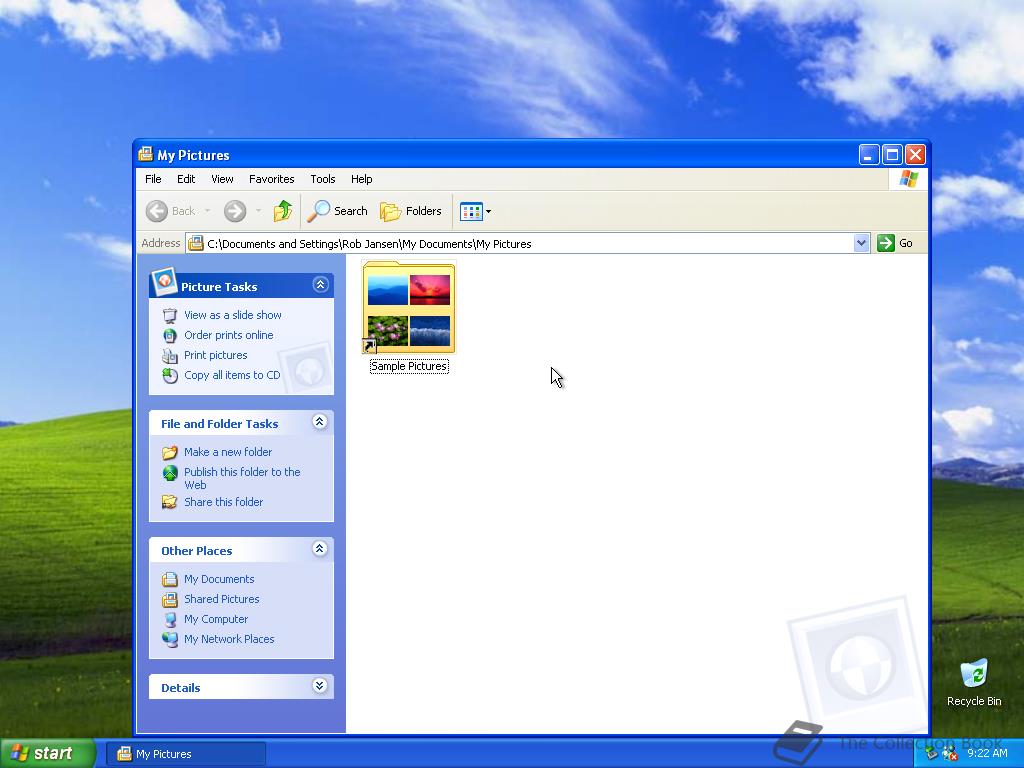Expand the Details panel
The height and width of the screenshot is (768, 1024).
tap(319, 686)
